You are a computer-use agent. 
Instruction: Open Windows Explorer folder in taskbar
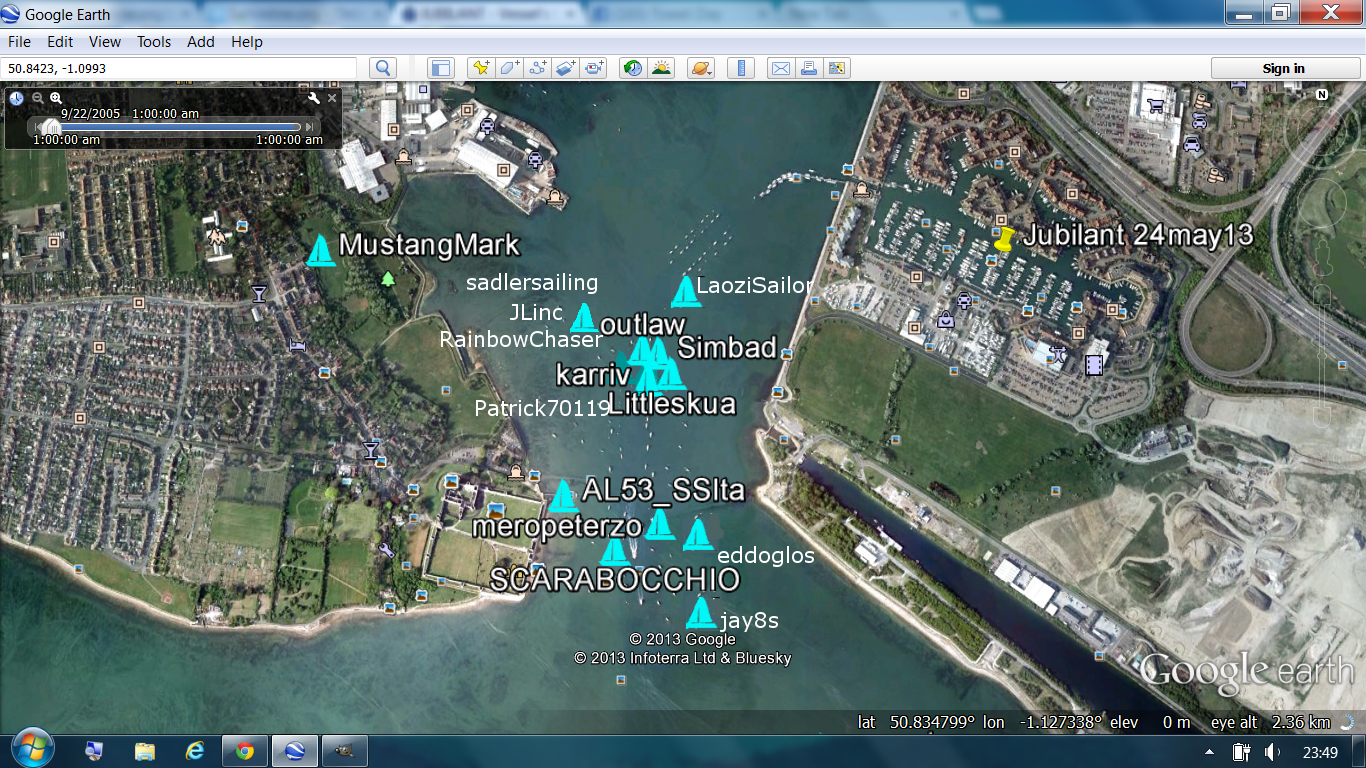tap(145, 751)
